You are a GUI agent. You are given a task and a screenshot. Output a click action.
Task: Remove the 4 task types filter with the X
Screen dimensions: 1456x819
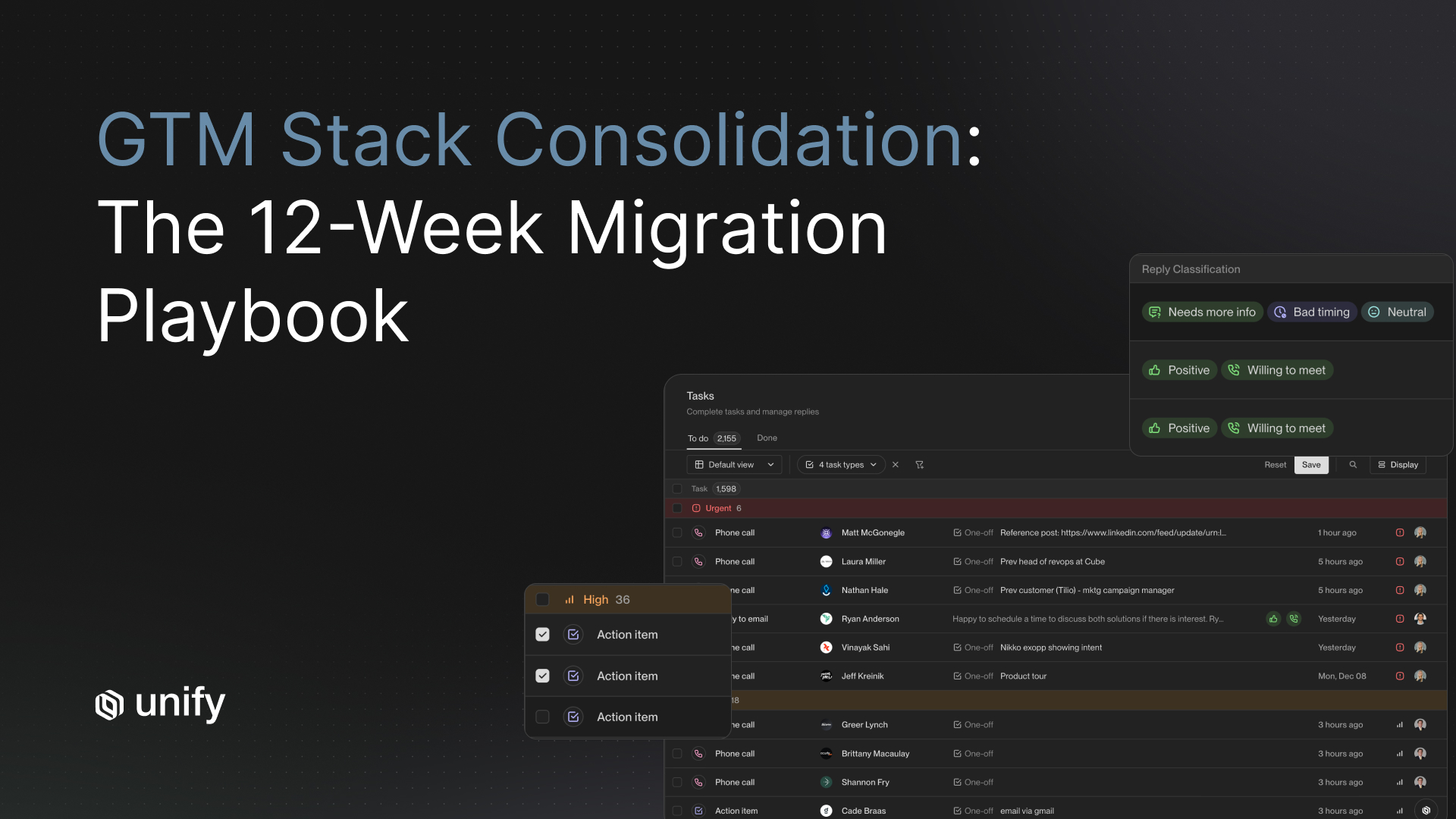tap(896, 465)
